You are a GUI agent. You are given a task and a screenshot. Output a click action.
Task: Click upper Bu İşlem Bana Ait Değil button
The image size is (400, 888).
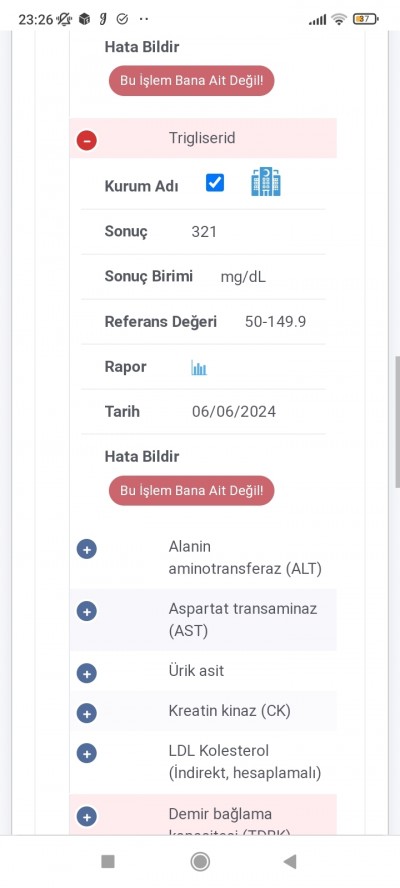click(x=192, y=81)
